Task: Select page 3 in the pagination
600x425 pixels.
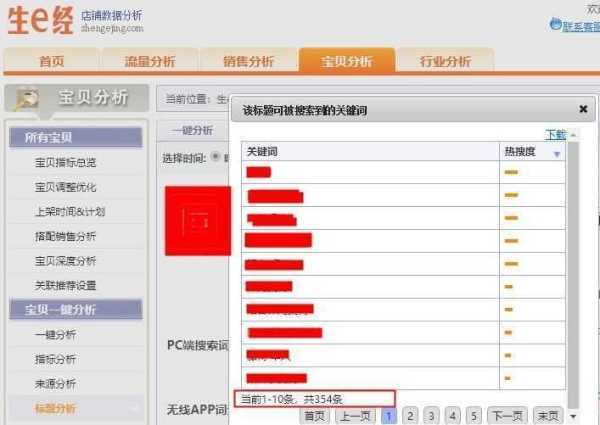Action: pyautogui.click(x=431, y=415)
